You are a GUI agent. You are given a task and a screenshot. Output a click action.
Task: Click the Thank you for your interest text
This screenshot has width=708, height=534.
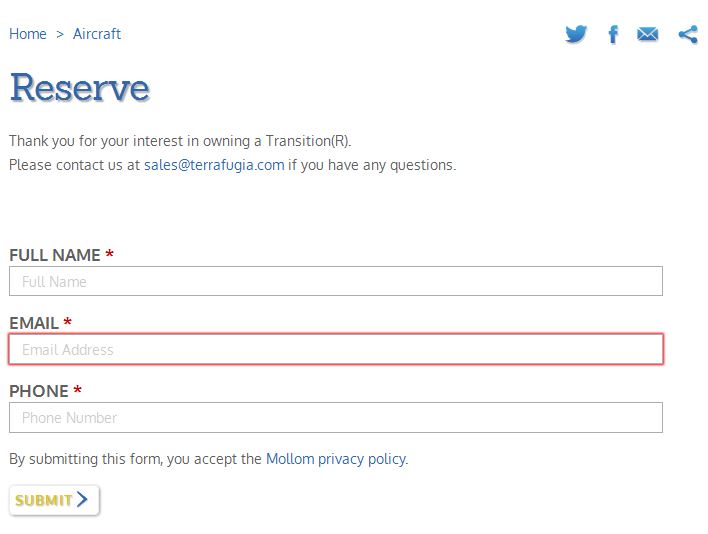[180, 141]
